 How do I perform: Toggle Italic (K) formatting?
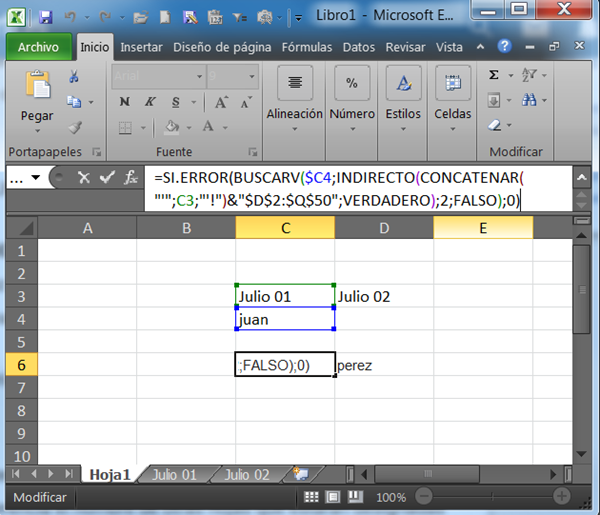coord(150,102)
